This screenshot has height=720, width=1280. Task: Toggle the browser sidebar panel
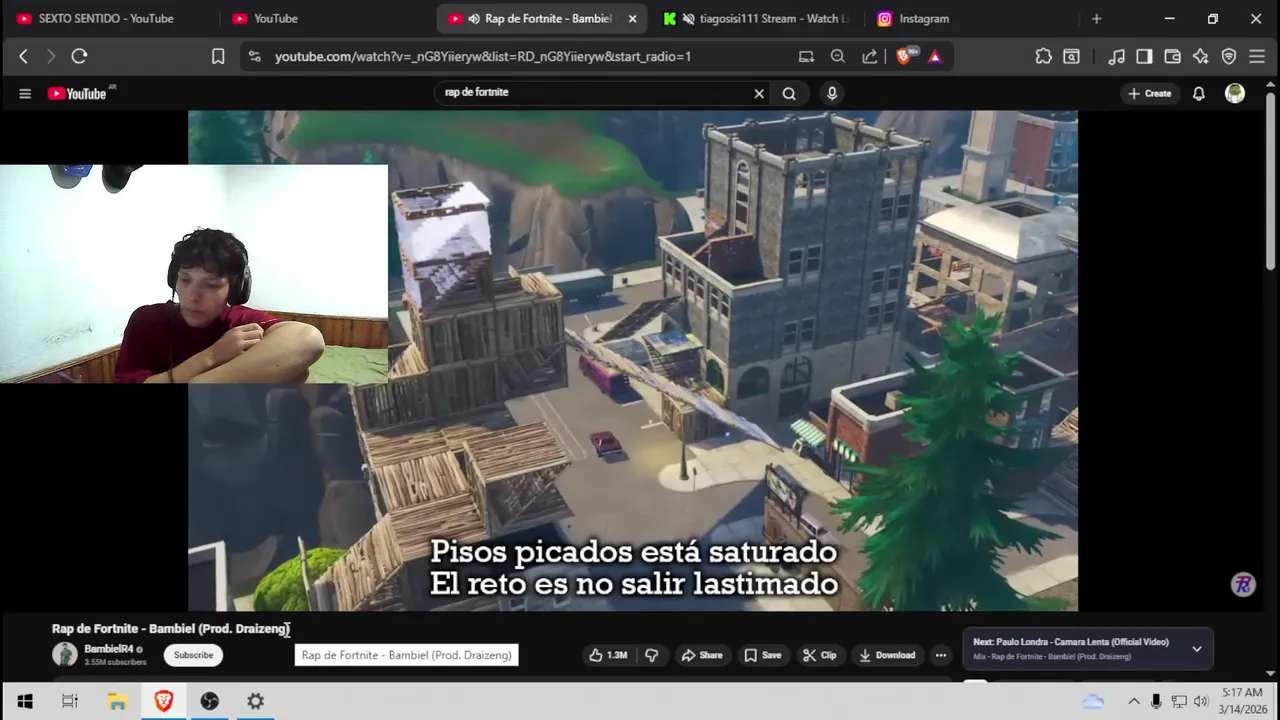coord(1144,57)
